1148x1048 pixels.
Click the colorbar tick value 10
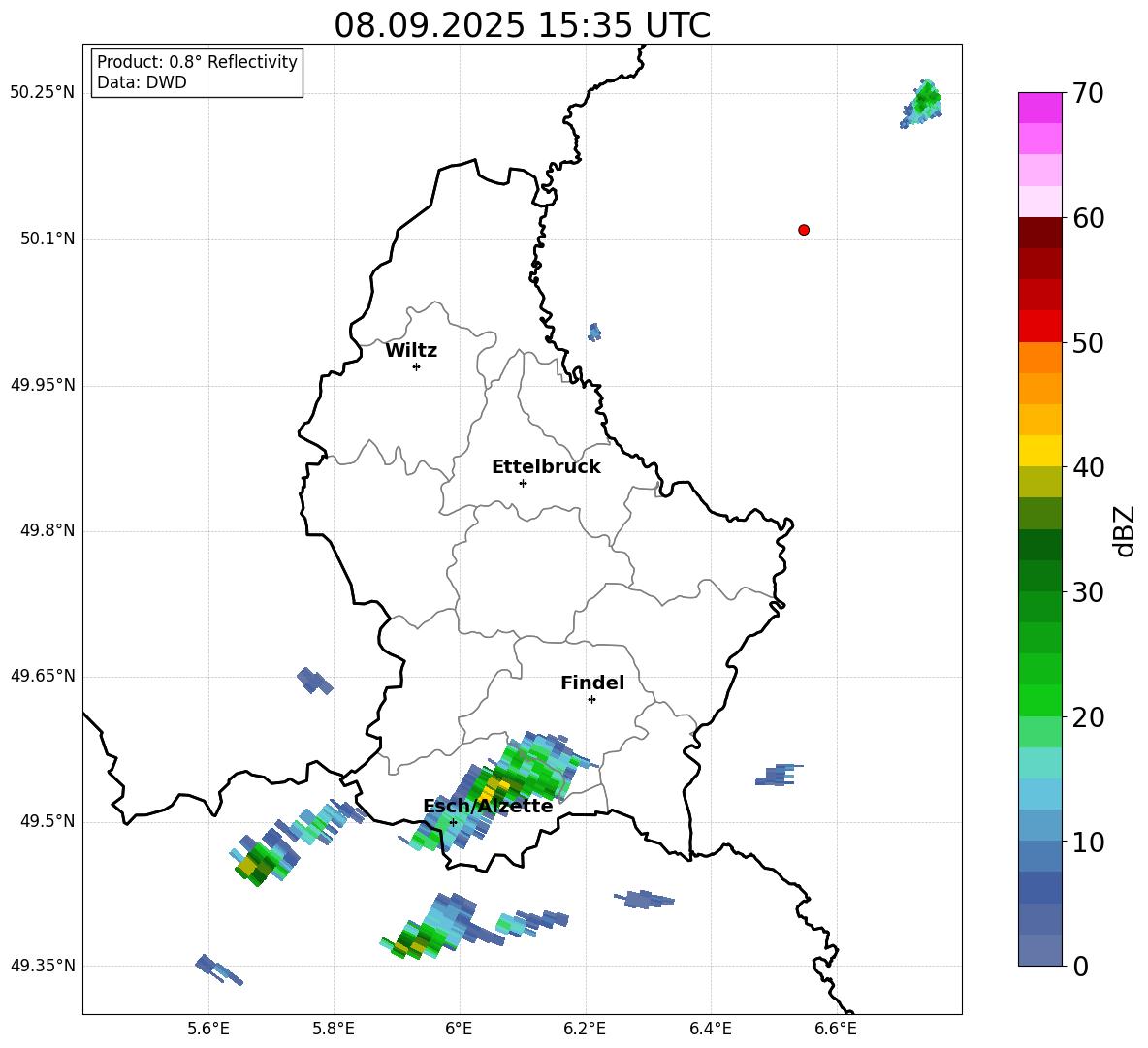pyautogui.click(x=1088, y=842)
